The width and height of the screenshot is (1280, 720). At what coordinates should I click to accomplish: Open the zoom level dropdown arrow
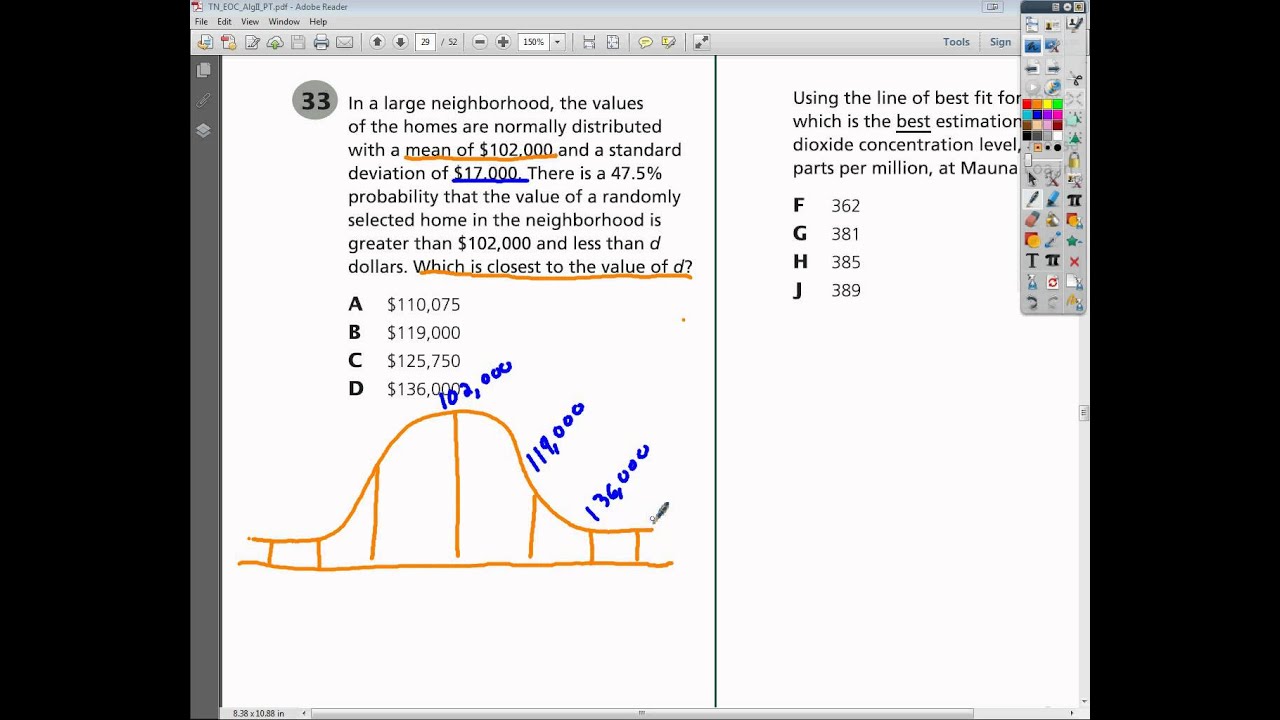(x=557, y=42)
